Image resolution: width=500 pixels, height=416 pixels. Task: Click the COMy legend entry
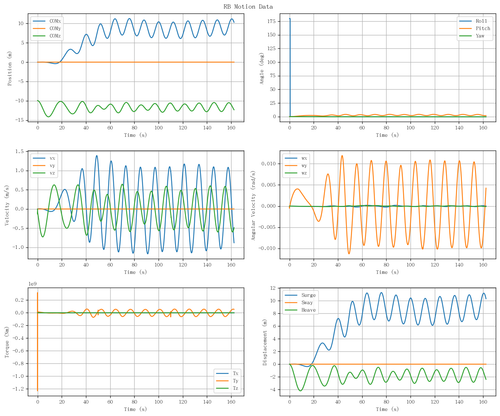47,28
